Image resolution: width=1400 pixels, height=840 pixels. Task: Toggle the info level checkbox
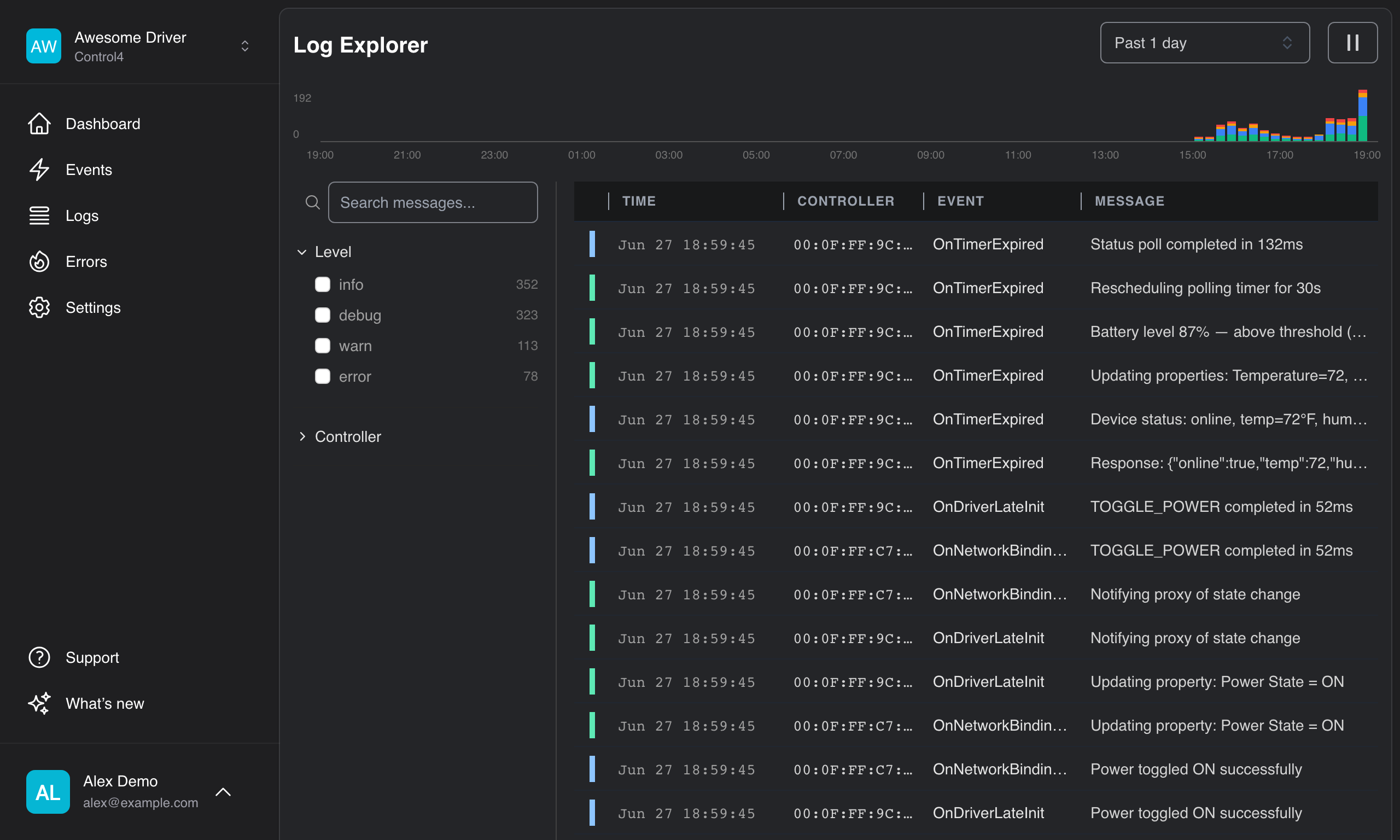(323, 284)
